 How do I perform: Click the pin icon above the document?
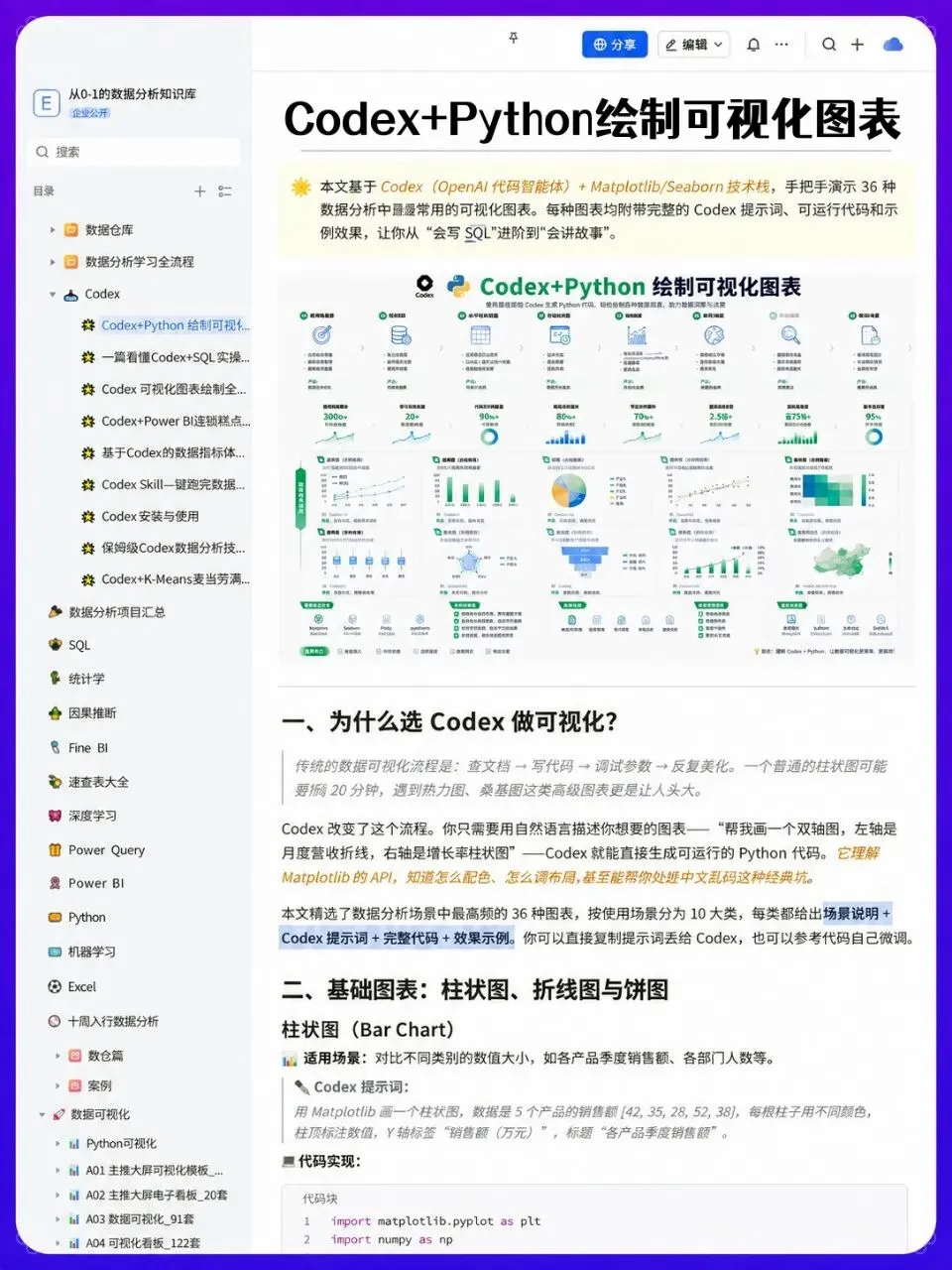(513, 38)
